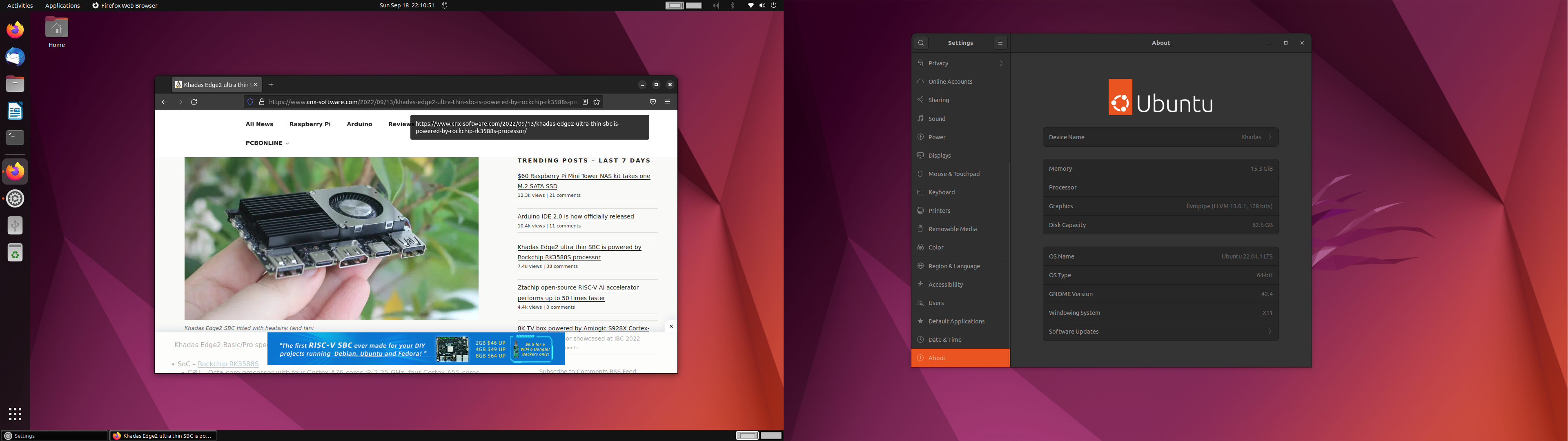Open Thunderbird Mail from the dock
Image resolution: width=1568 pixels, height=441 pixels.
click(x=15, y=57)
